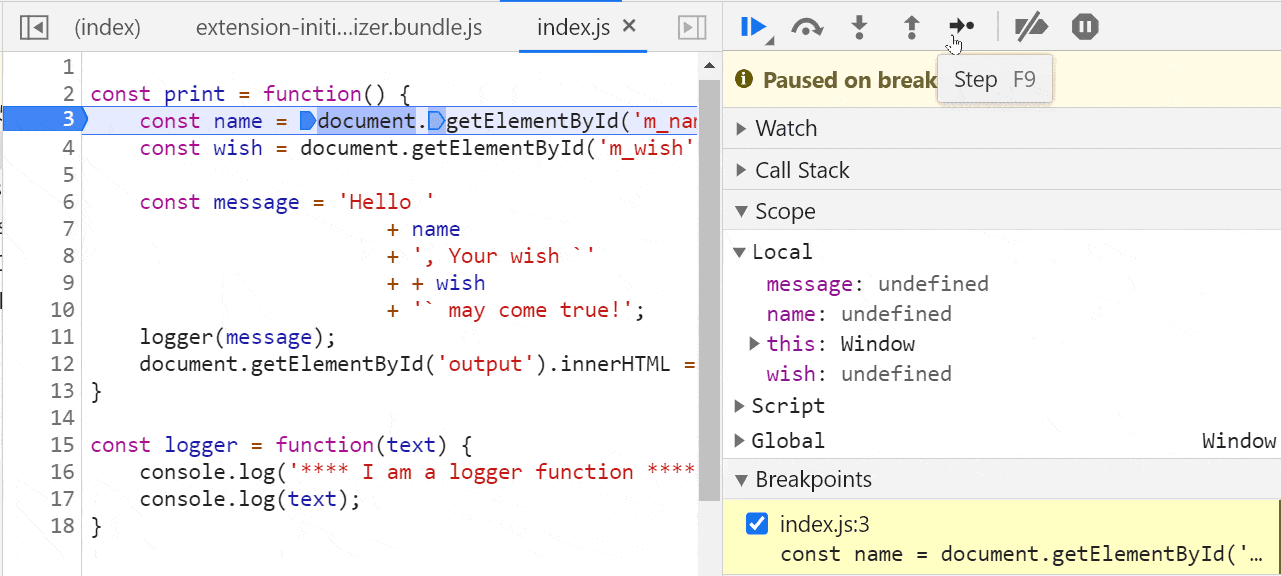Click the Window value beside Global
The image size is (1281, 576).
(x=1239, y=441)
